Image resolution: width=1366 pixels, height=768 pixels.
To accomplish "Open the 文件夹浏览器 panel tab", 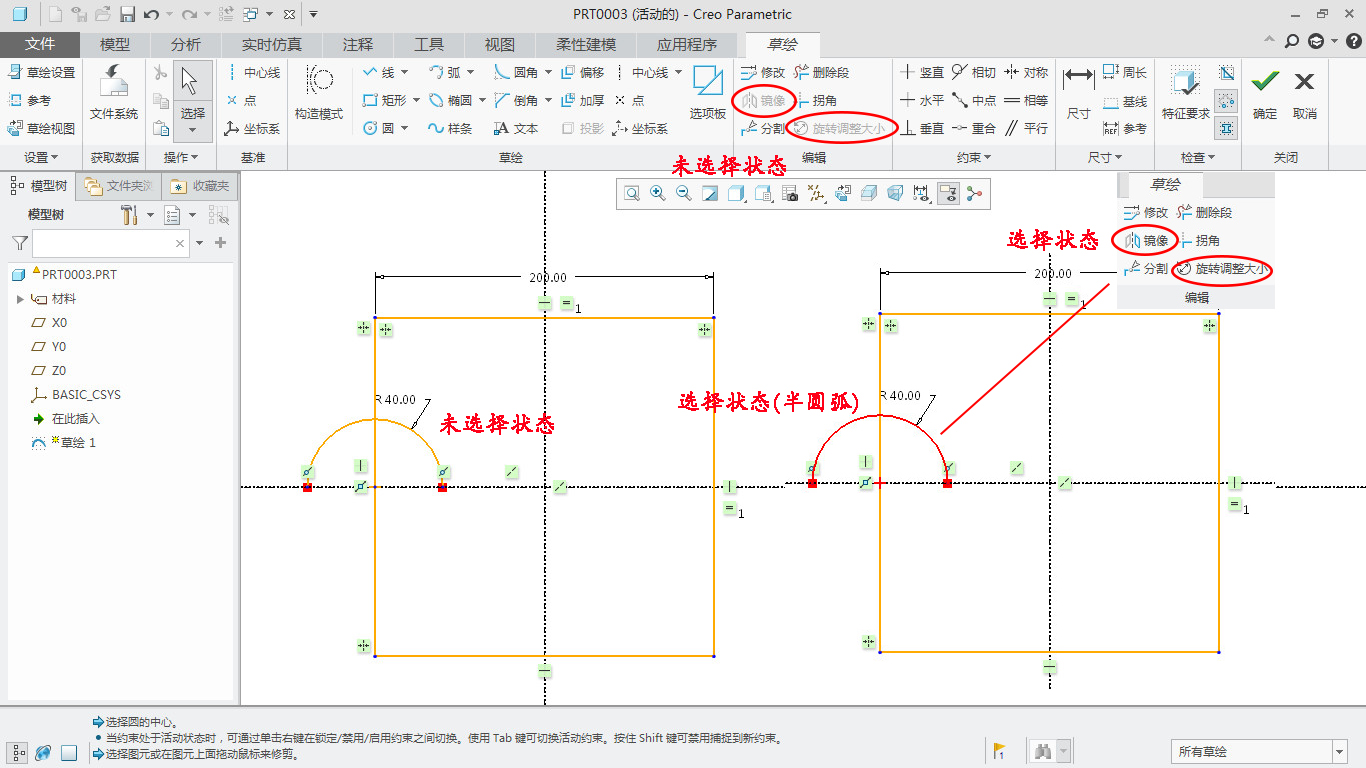I will pos(119,186).
